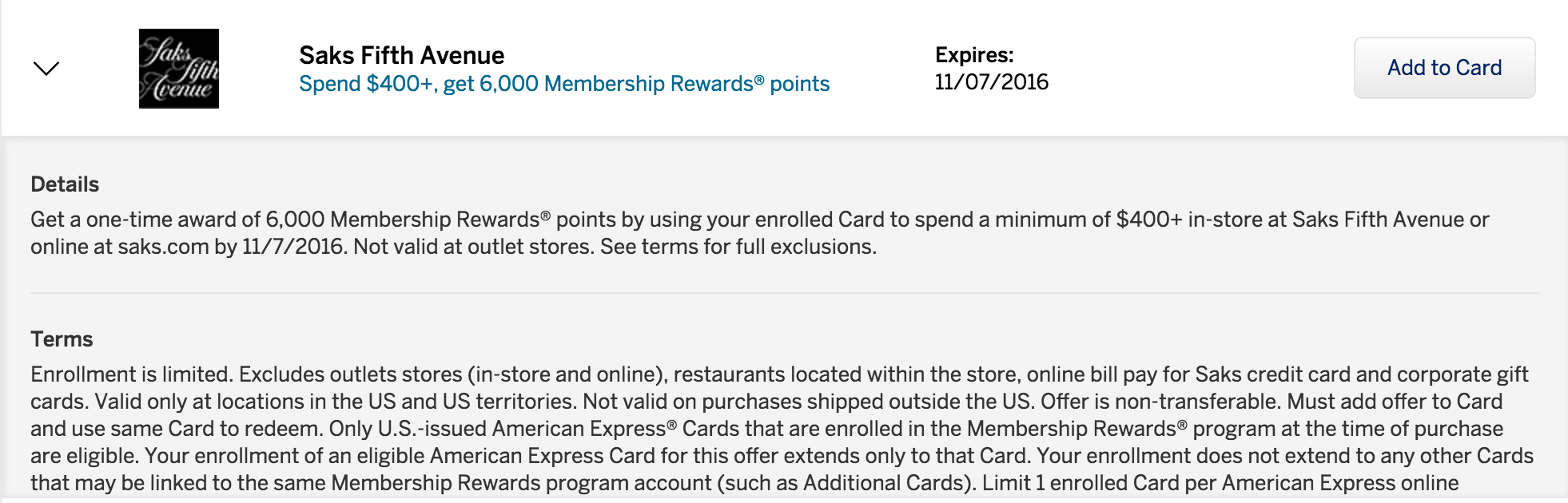Collapse the Saks offer details chevron
This screenshot has width=1568, height=503.
pos(46,69)
